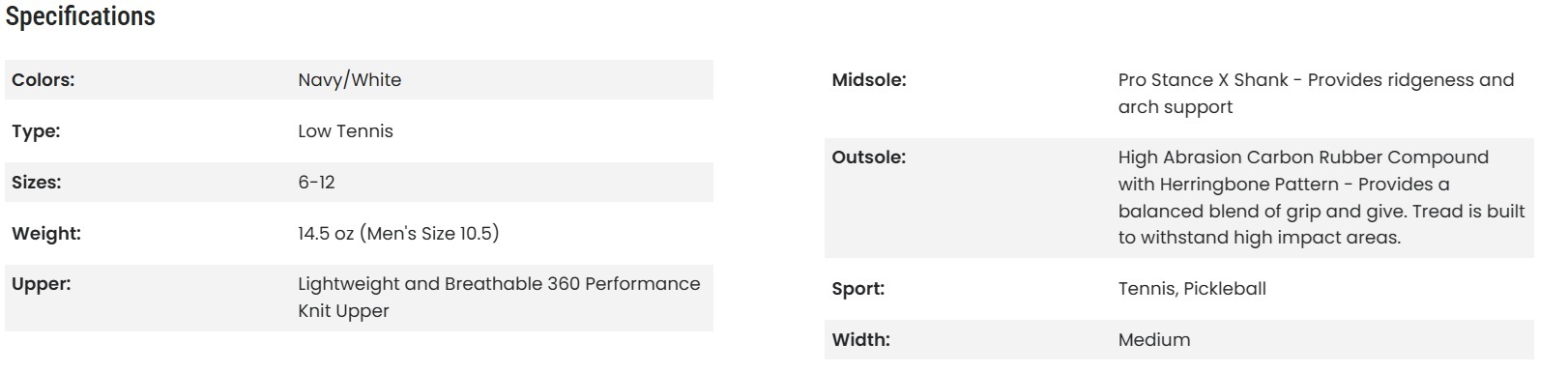Click the 'arch support' midsole text line
Viewport: 1568px width, 372px height.
coord(1176,107)
